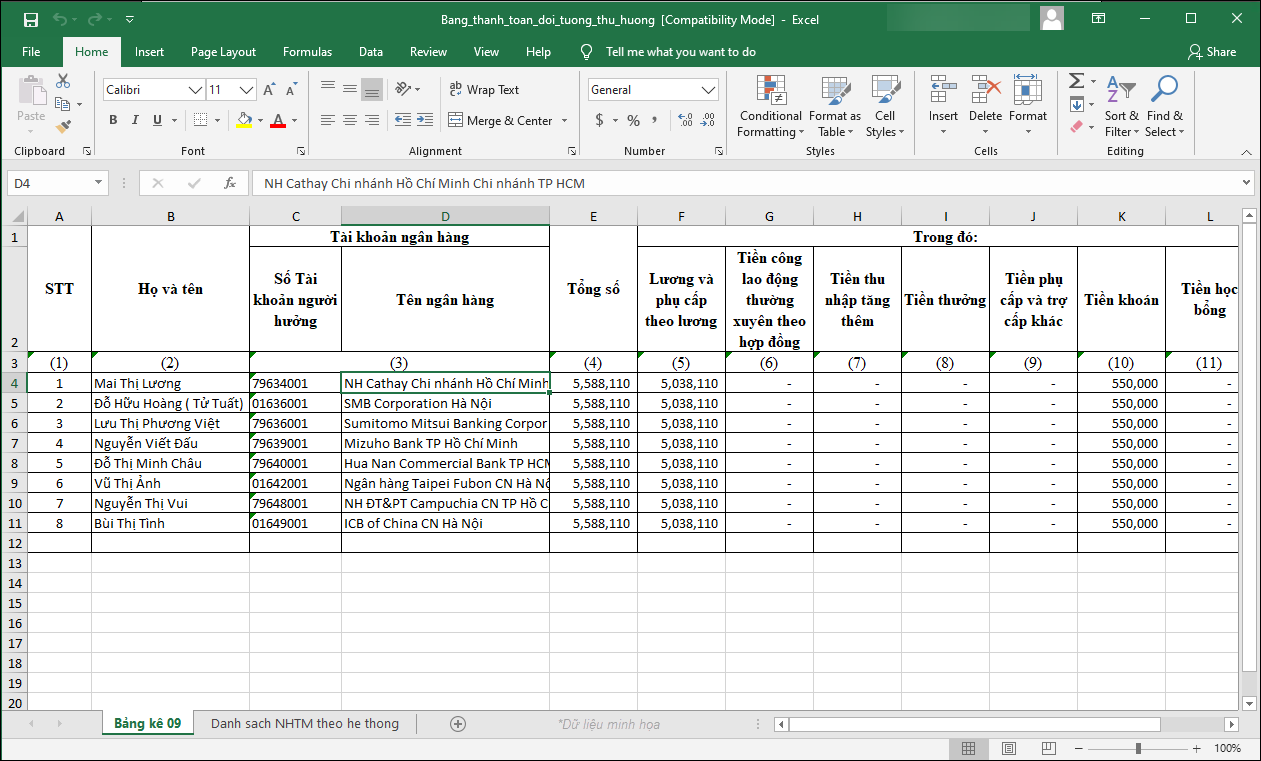Open the fill color dropdown arrow
Screen dimensions: 1261x761
pos(260,121)
